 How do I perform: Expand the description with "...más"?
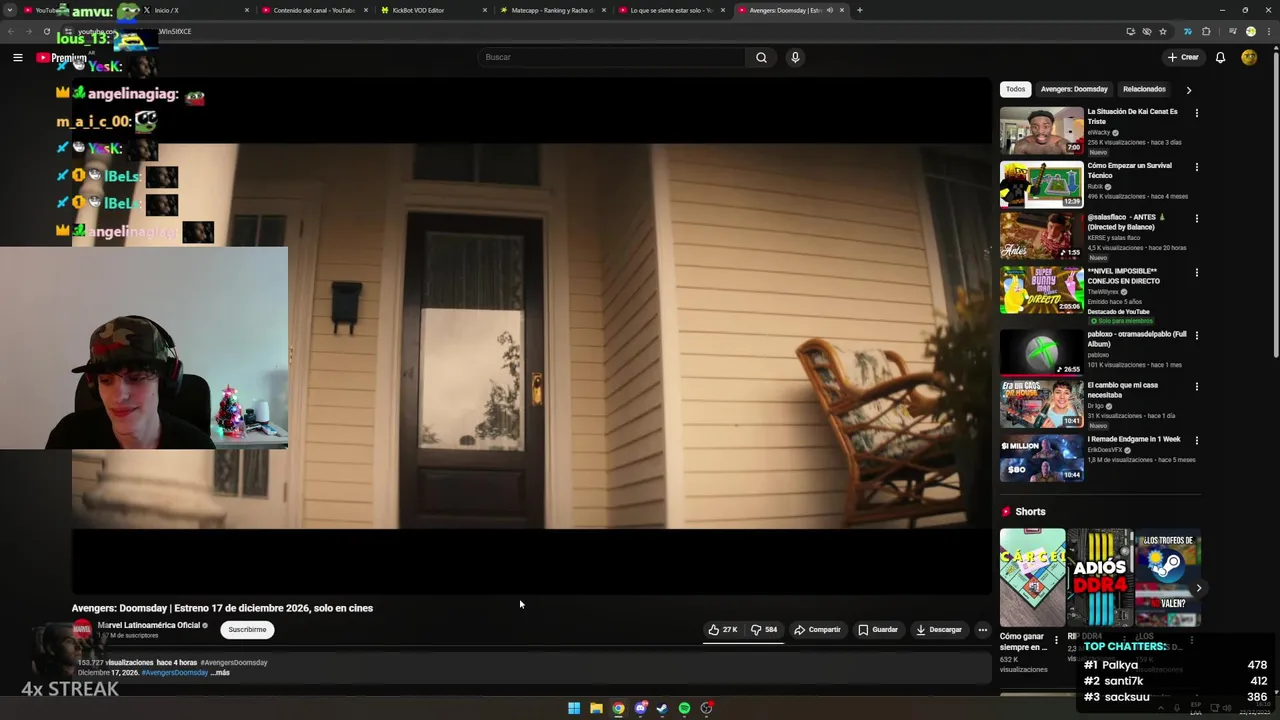pos(220,673)
